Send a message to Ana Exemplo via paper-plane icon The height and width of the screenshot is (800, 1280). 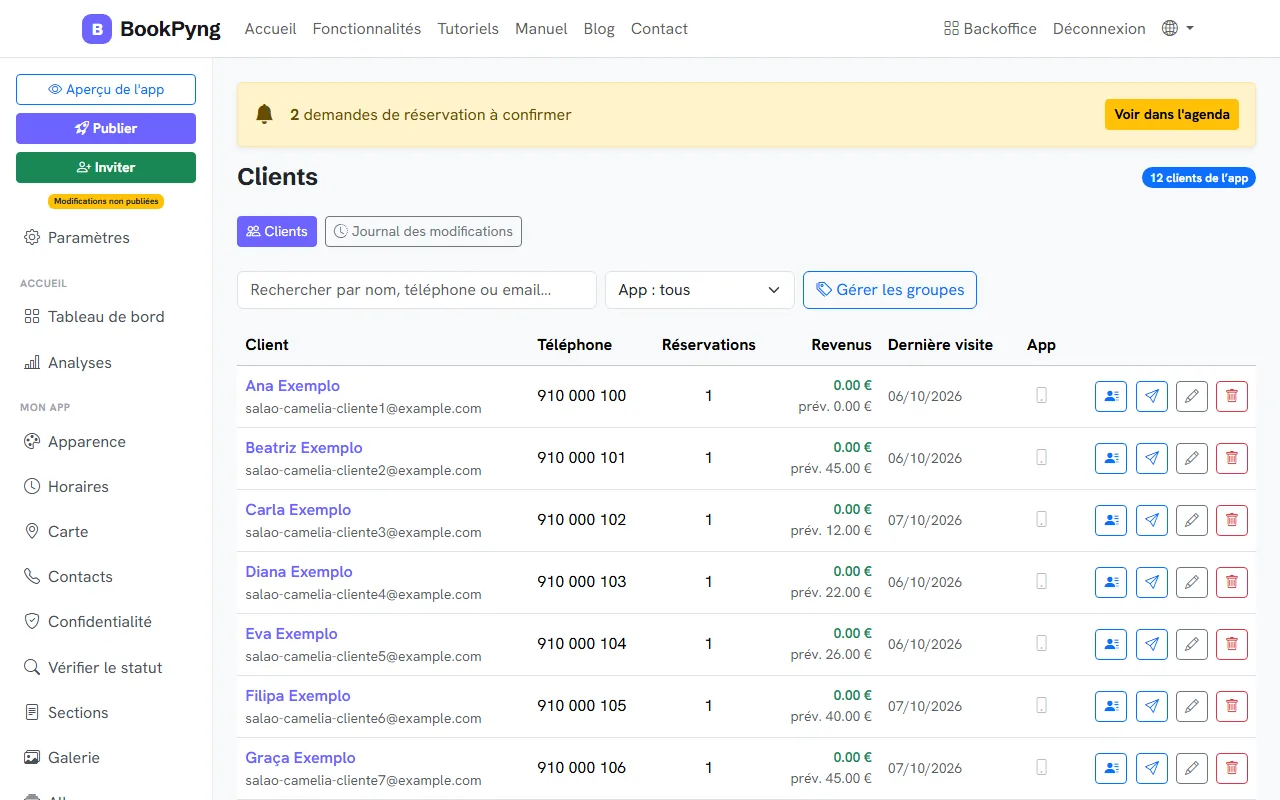1152,397
